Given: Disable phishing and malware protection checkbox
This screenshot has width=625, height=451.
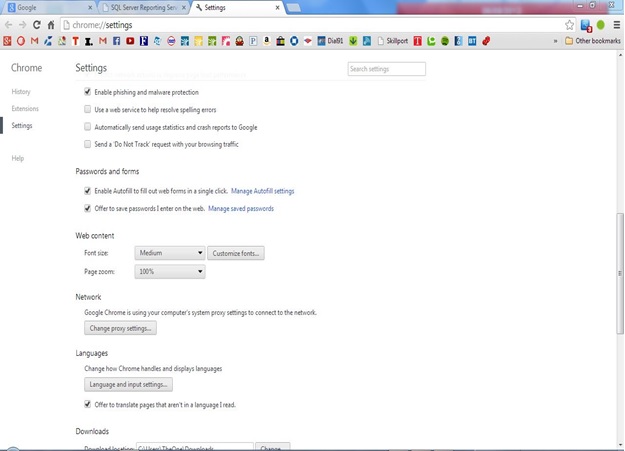Looking at the screenshot, I should pos(88,92).
